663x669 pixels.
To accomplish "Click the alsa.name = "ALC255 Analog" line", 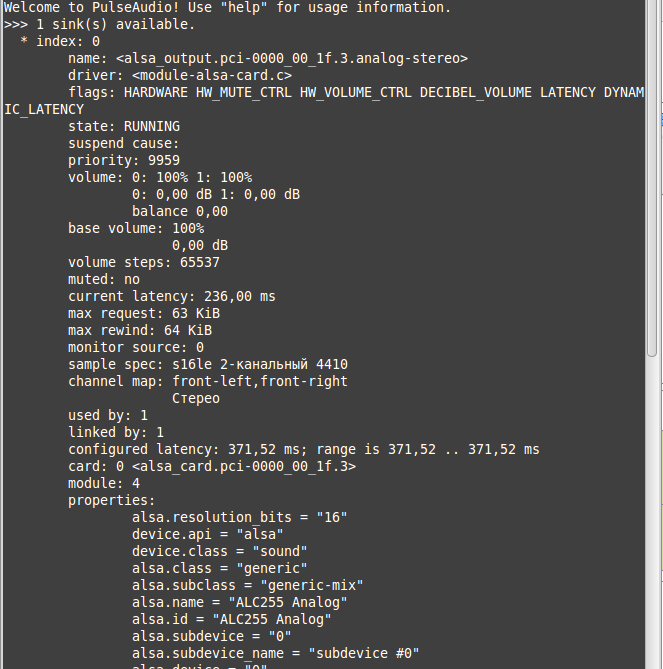I will point(240,603).
